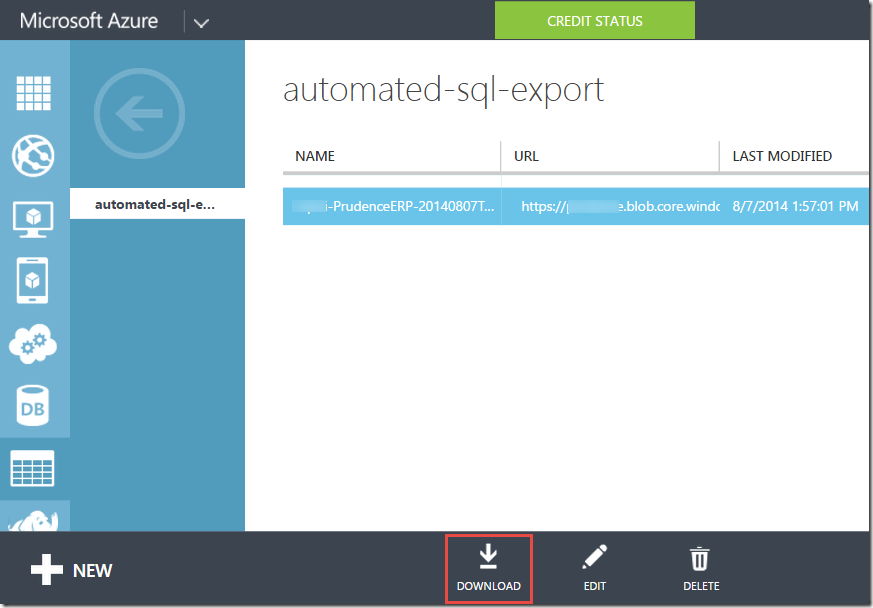Open HDInsight elephant icon
The image size is (873, 608).
point(33,521)
